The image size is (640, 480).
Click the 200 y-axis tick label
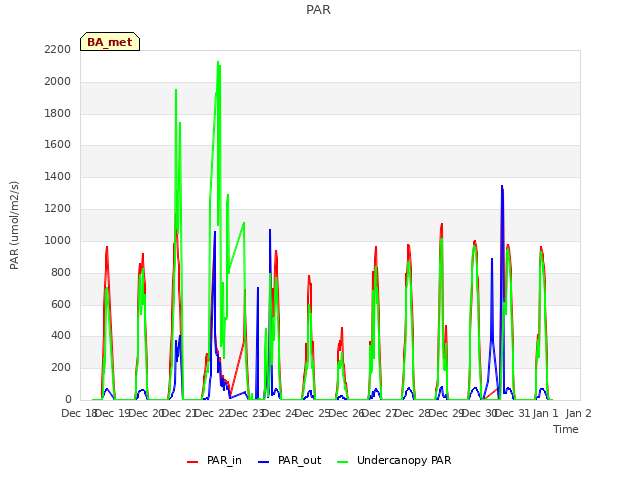point(61,367)
